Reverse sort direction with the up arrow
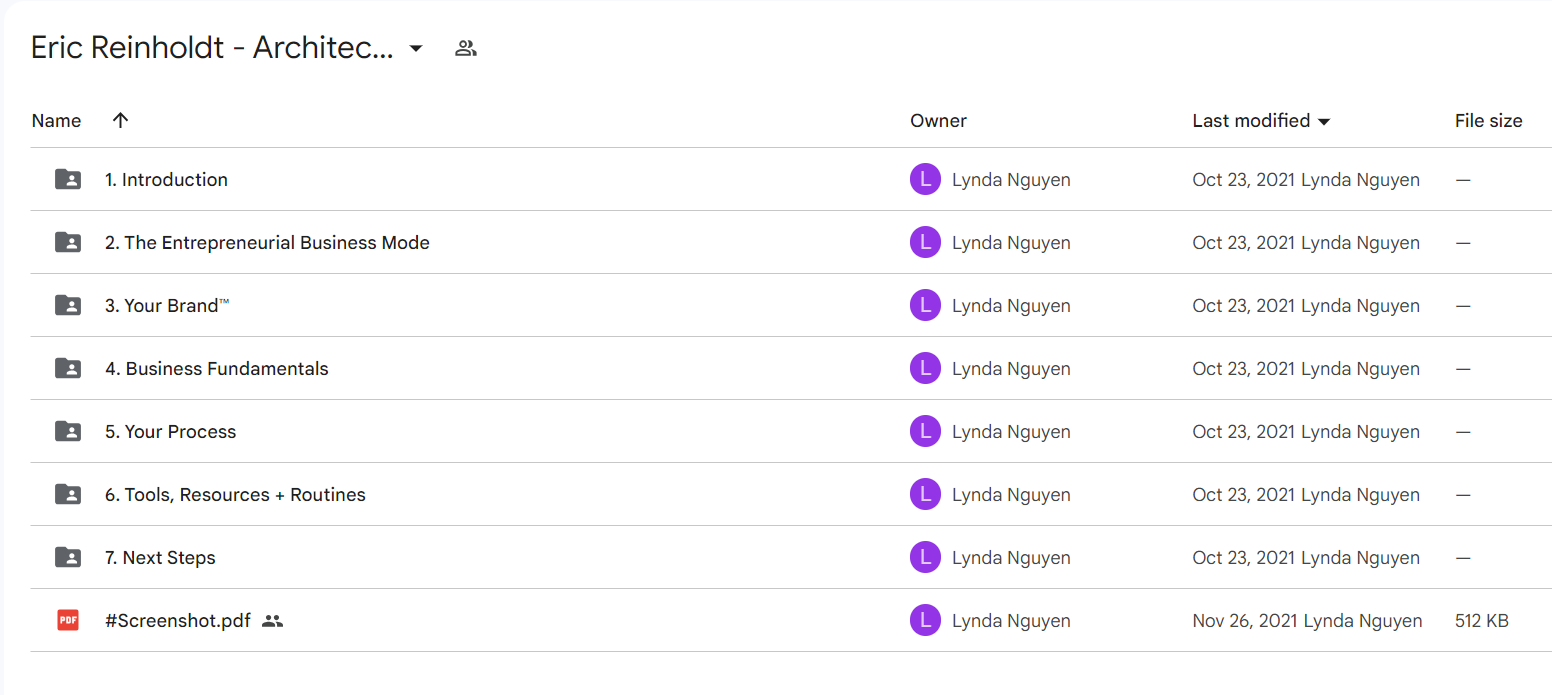1552x695 pixels. click(121, 121)
